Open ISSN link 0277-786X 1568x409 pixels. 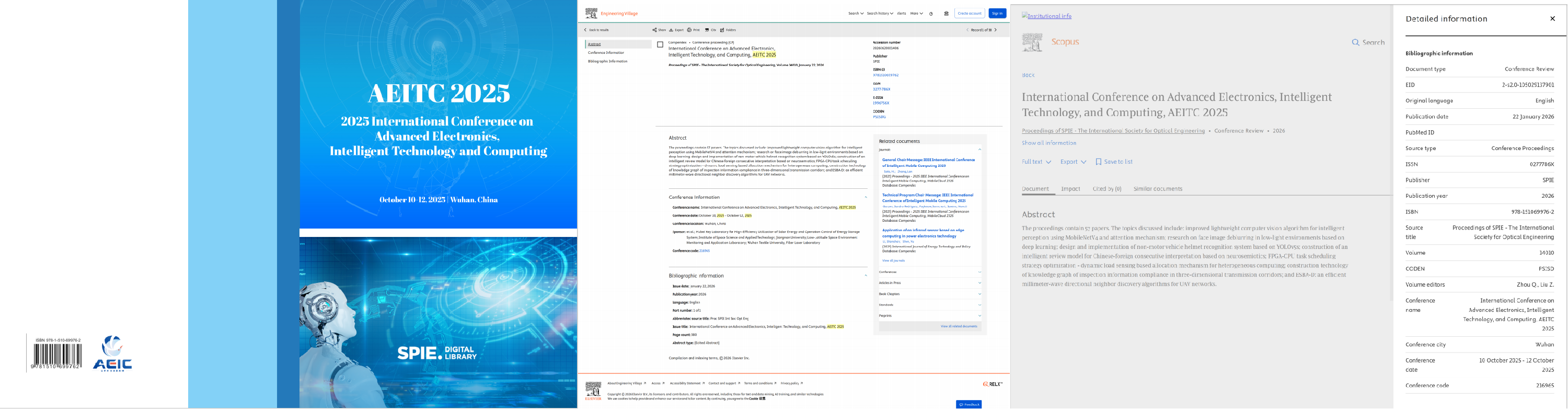tap(881, 89)
